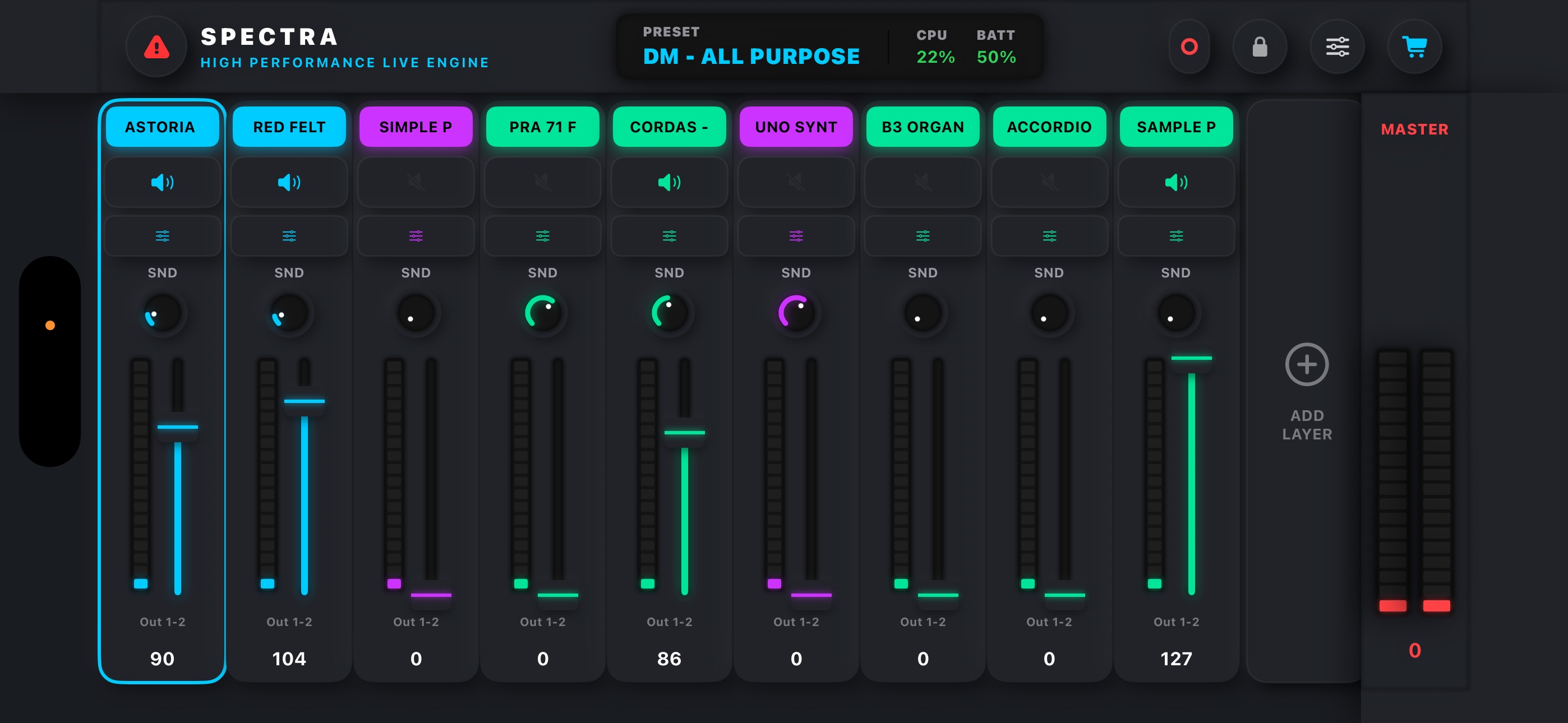Viewport: 1568px width, 723px height.
Task: Open CORDAS layer settings sliders icon
Action: [x=670, y=236]
